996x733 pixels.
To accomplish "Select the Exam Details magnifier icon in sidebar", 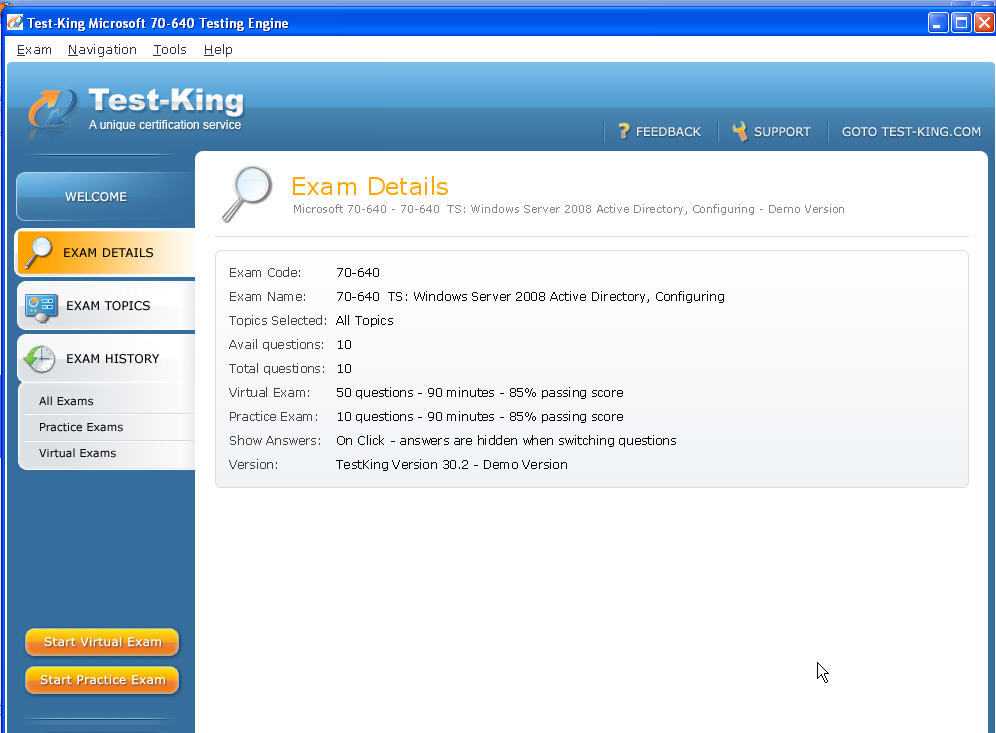I will (40, 252).
